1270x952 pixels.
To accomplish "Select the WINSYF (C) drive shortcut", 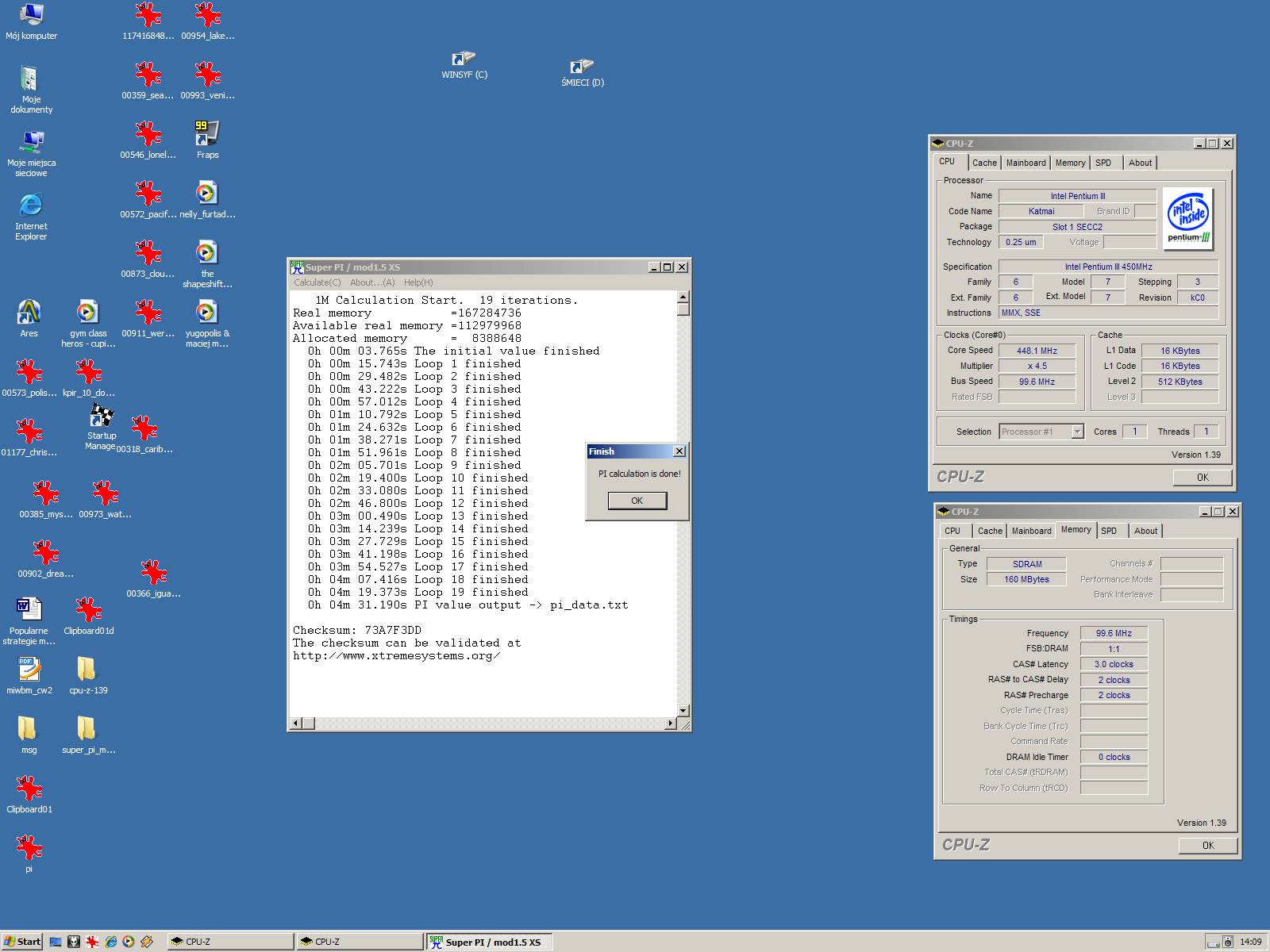I will tap(464, 65).
